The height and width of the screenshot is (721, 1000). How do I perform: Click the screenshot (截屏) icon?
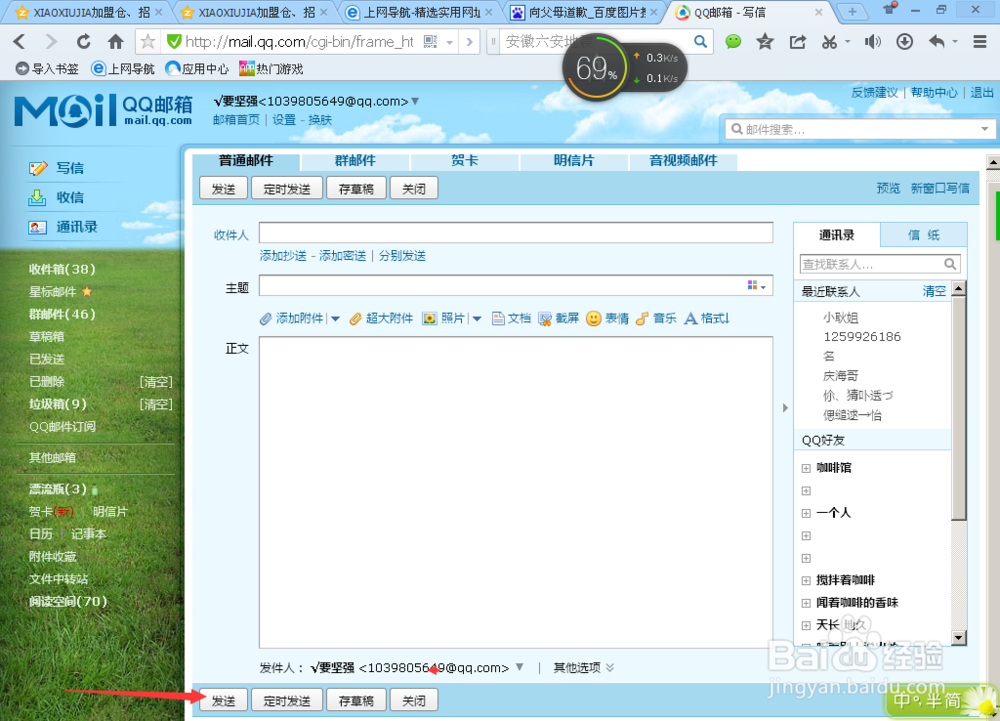click(x=545, y=319)
